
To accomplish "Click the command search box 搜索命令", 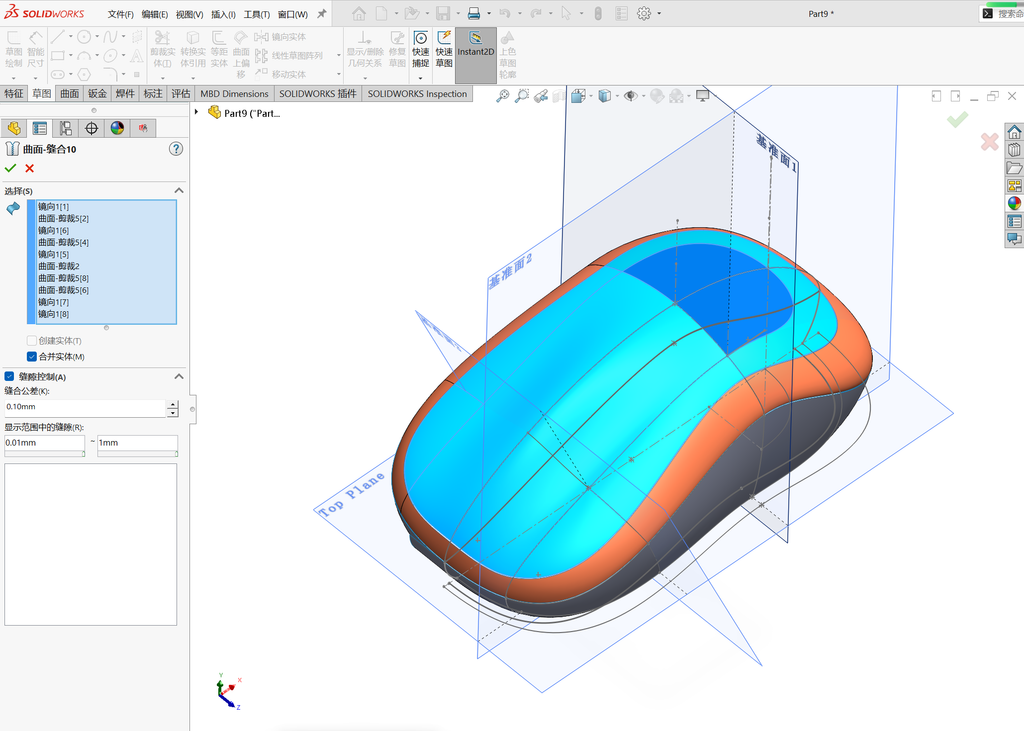I will tap(1002, 14).
